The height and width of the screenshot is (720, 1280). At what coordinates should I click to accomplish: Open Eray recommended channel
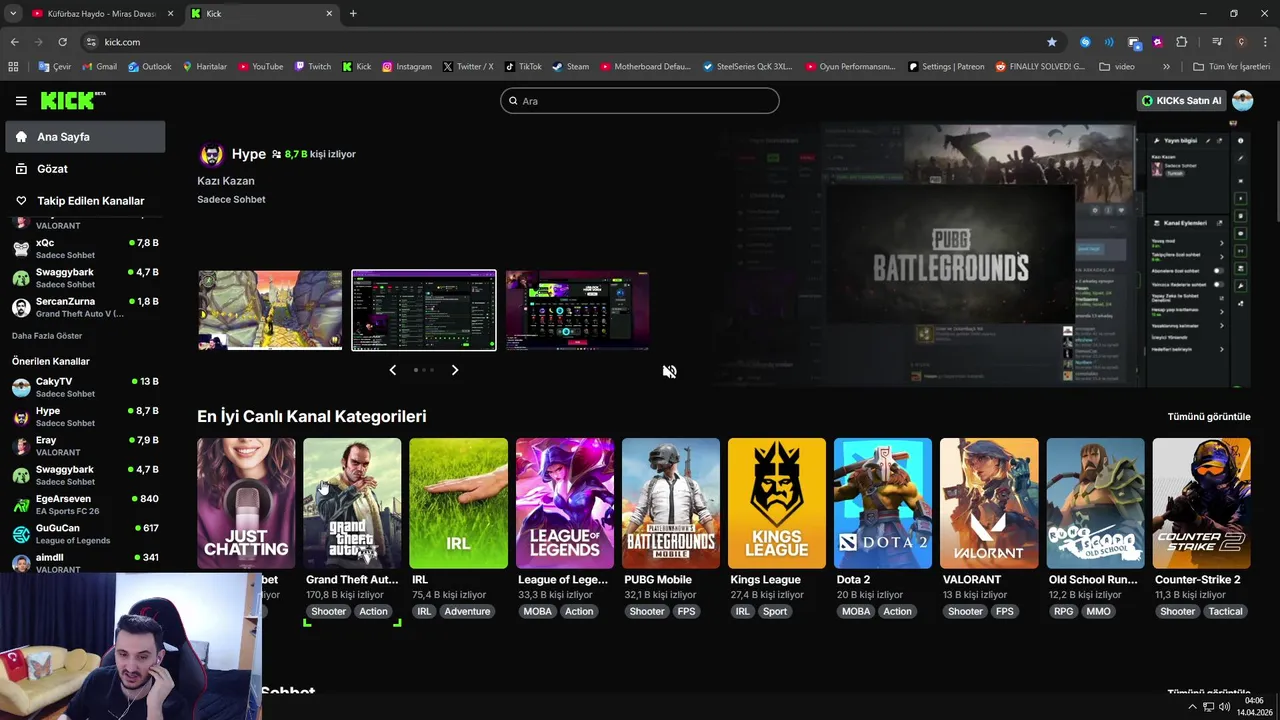[85, 445]
